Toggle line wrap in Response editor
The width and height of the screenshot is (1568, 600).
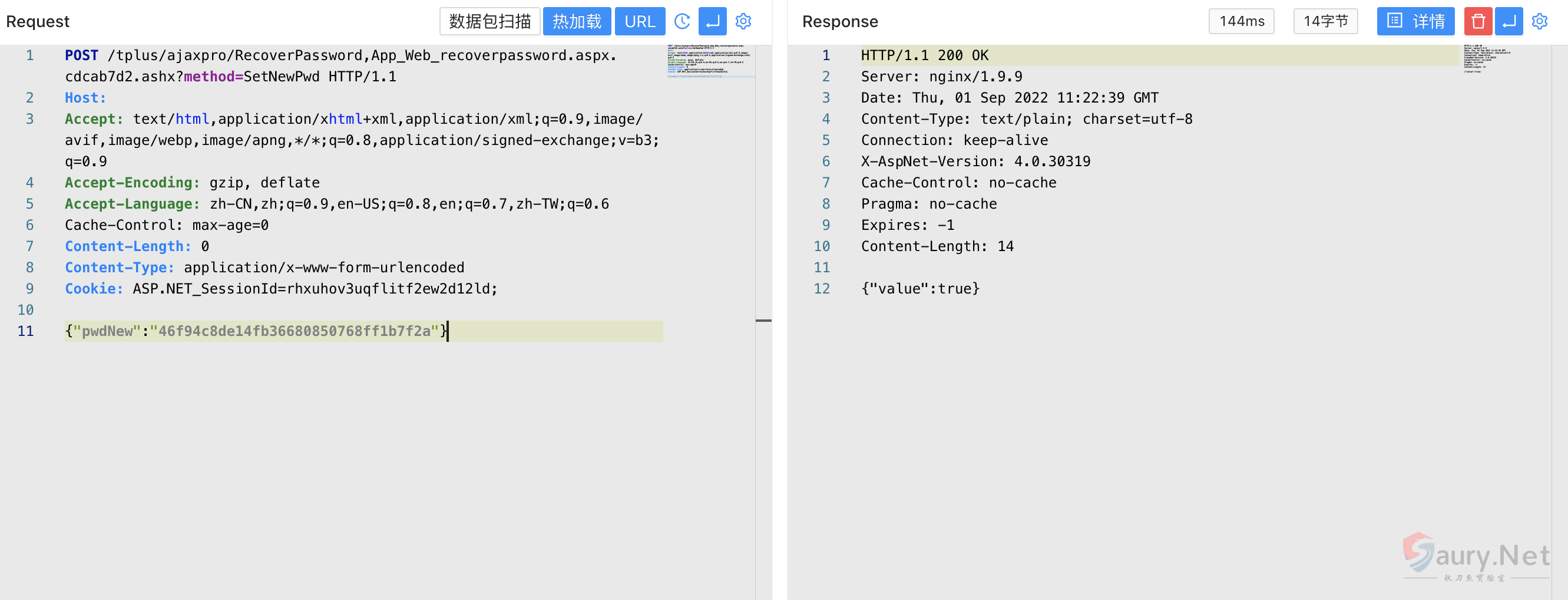tap(1509, 22)
